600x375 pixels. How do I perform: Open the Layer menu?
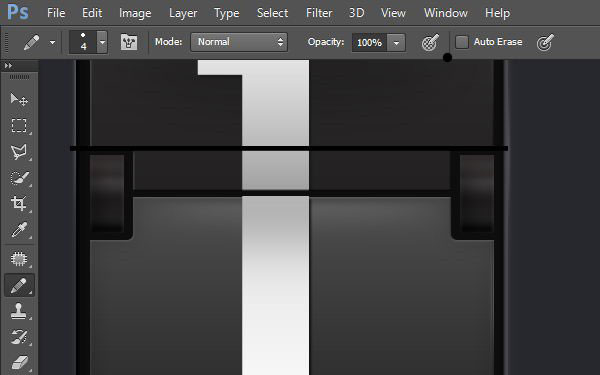(183, 13)
